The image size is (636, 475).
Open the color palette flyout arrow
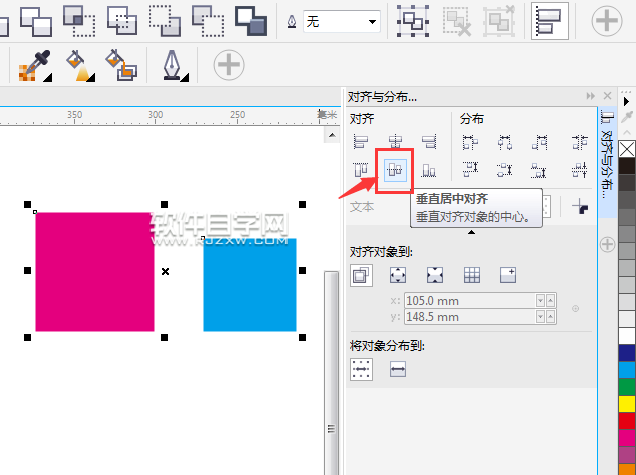(627, 101)
